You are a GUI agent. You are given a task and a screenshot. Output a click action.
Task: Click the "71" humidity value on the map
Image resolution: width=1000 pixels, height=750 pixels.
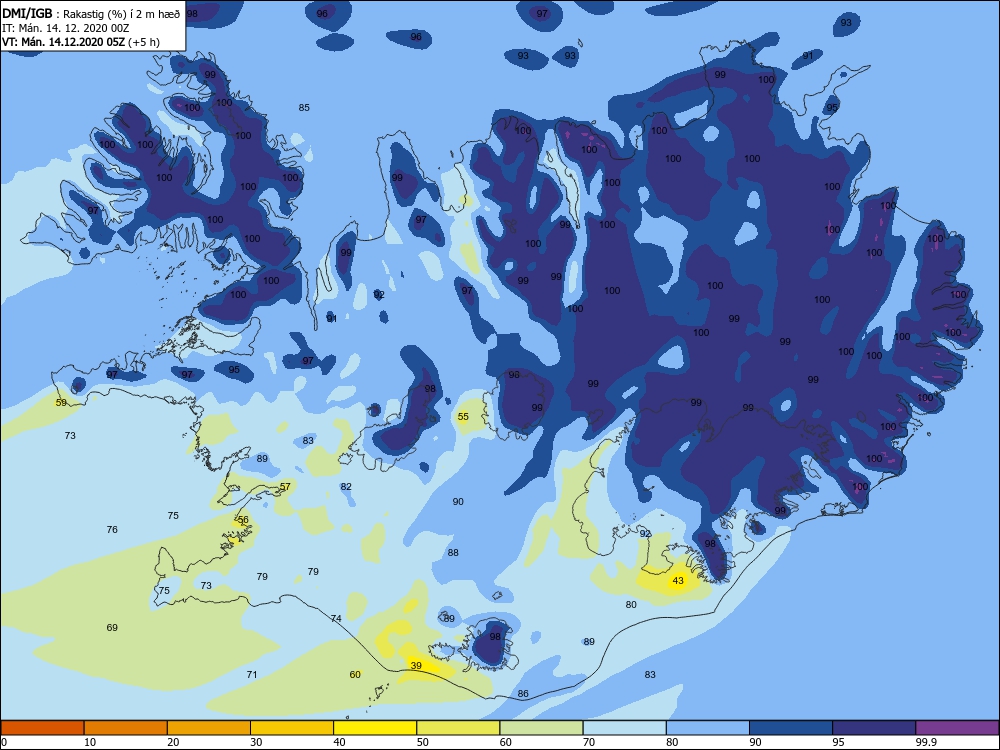point(252,674)
